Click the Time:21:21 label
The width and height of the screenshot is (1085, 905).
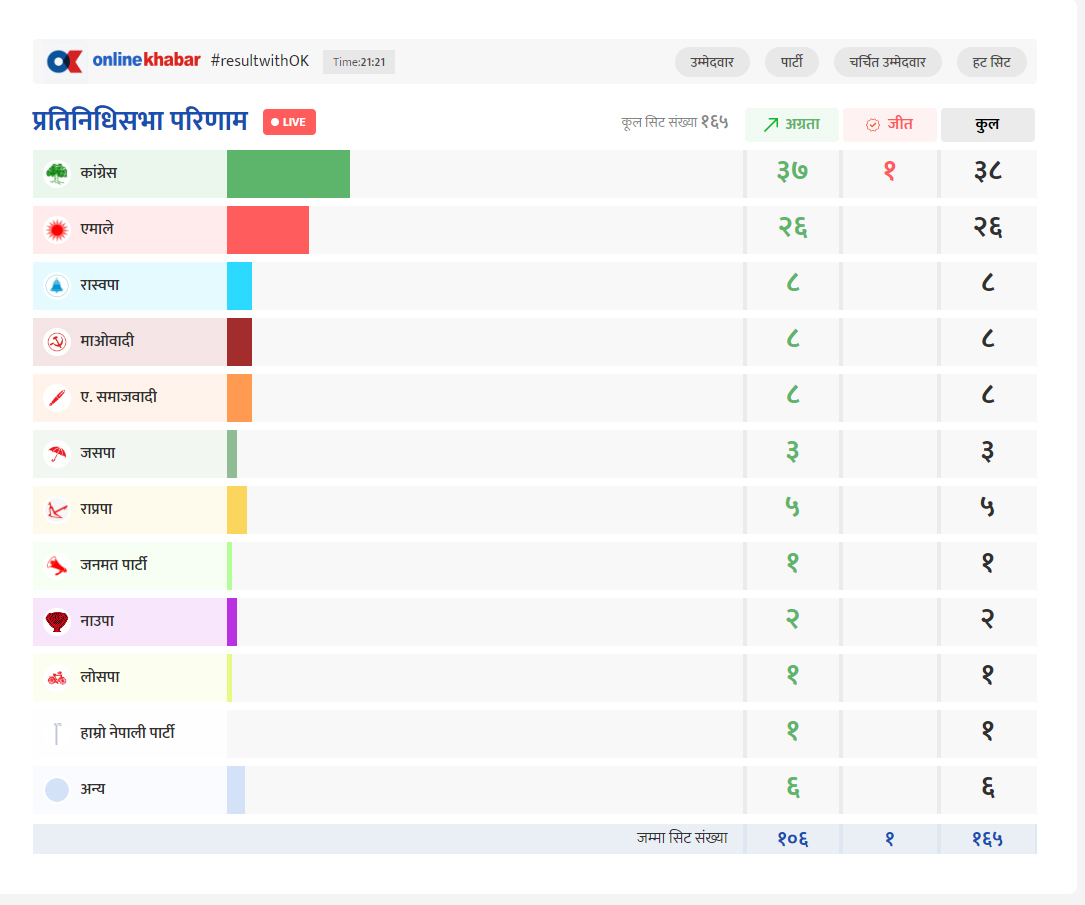(359, 62)
